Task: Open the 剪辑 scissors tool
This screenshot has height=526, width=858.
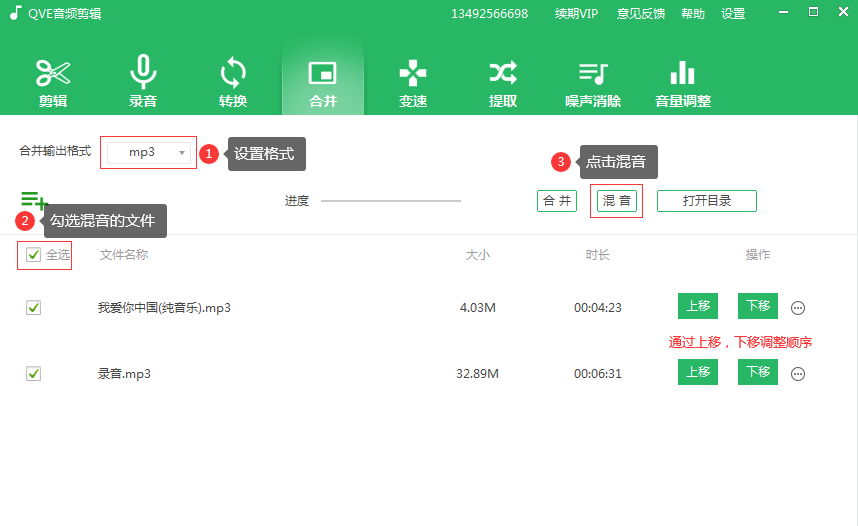Action: [x=53, y=82]
